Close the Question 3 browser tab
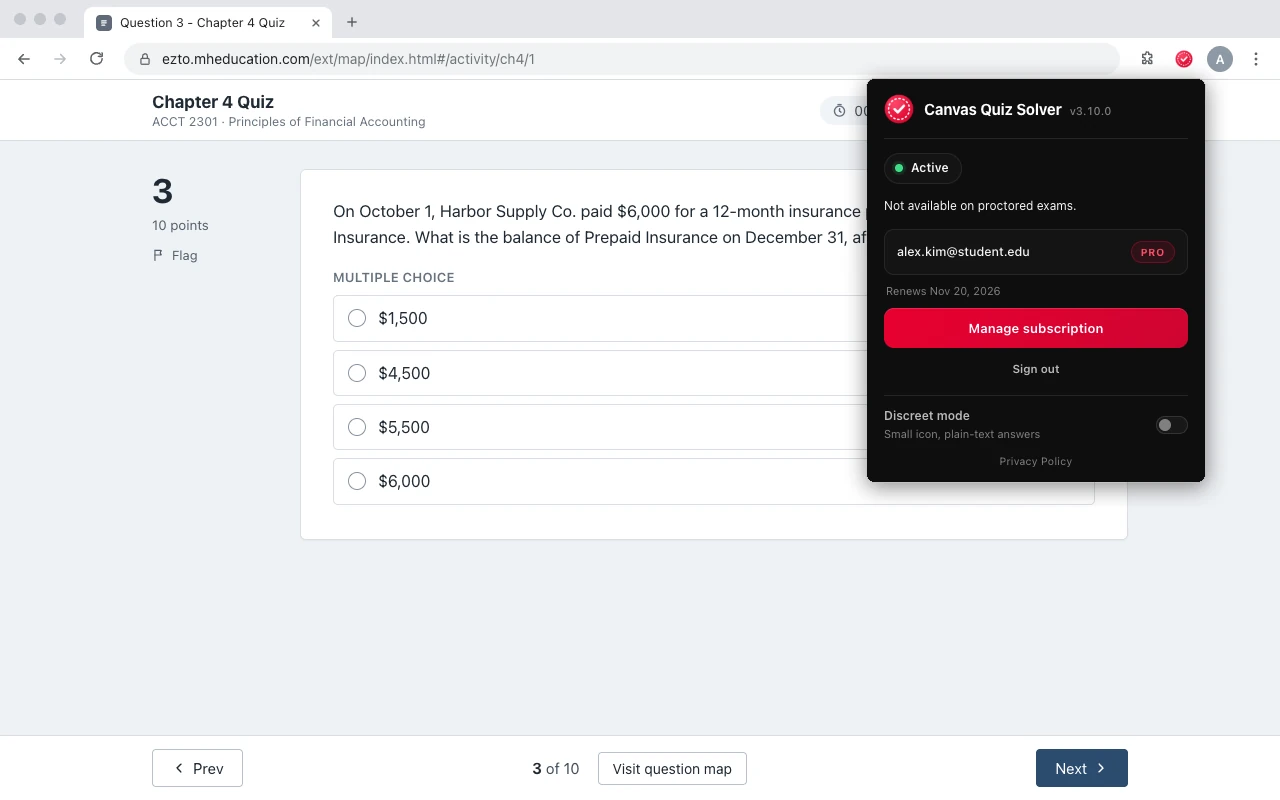 [x=315, y=22]
